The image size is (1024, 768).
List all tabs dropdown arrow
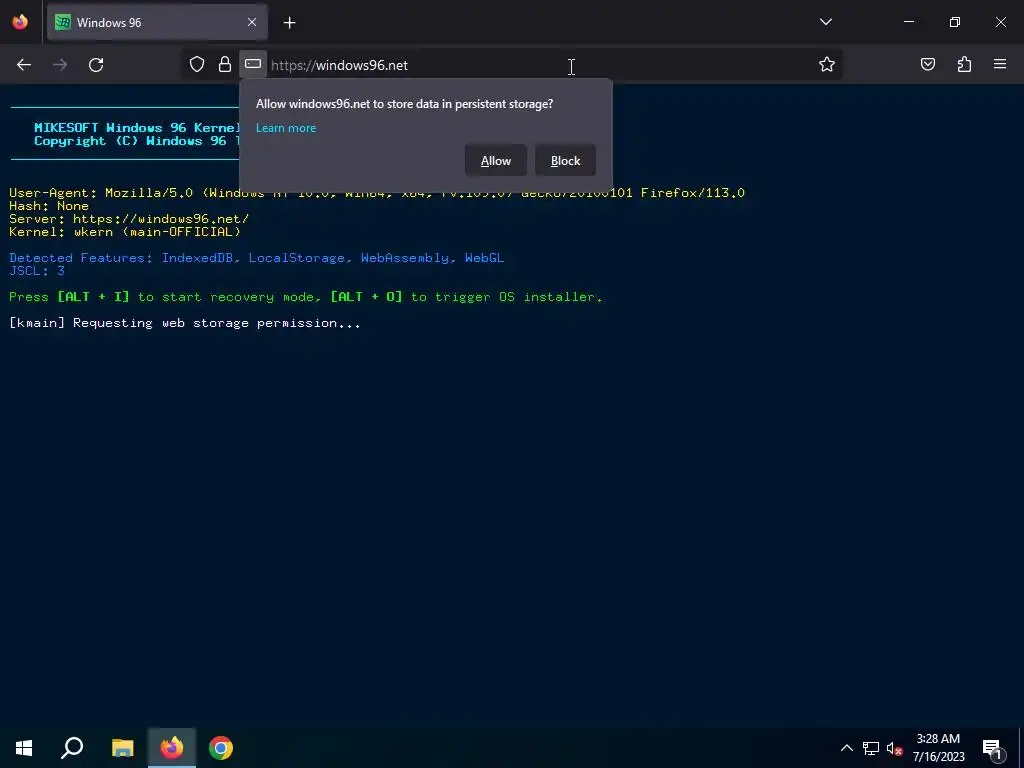pos(825,22)
